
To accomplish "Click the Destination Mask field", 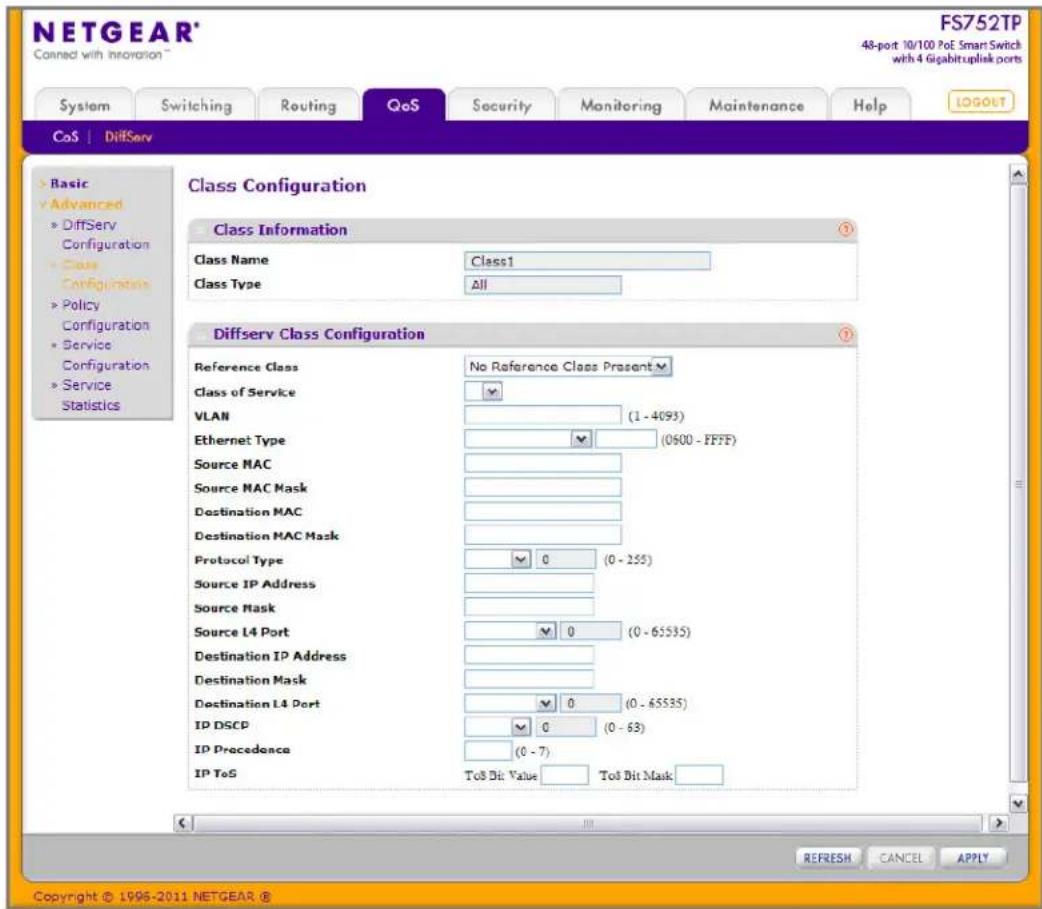I will click(529, 679).
